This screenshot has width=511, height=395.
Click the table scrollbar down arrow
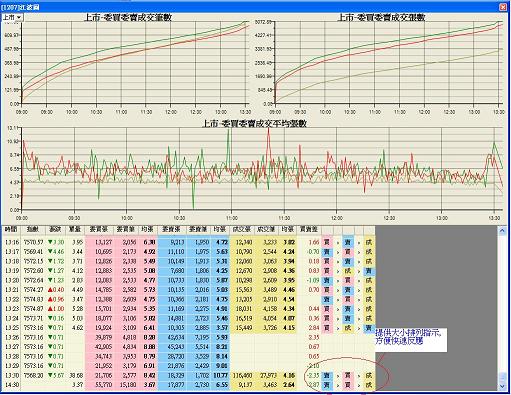coord(503,386)
